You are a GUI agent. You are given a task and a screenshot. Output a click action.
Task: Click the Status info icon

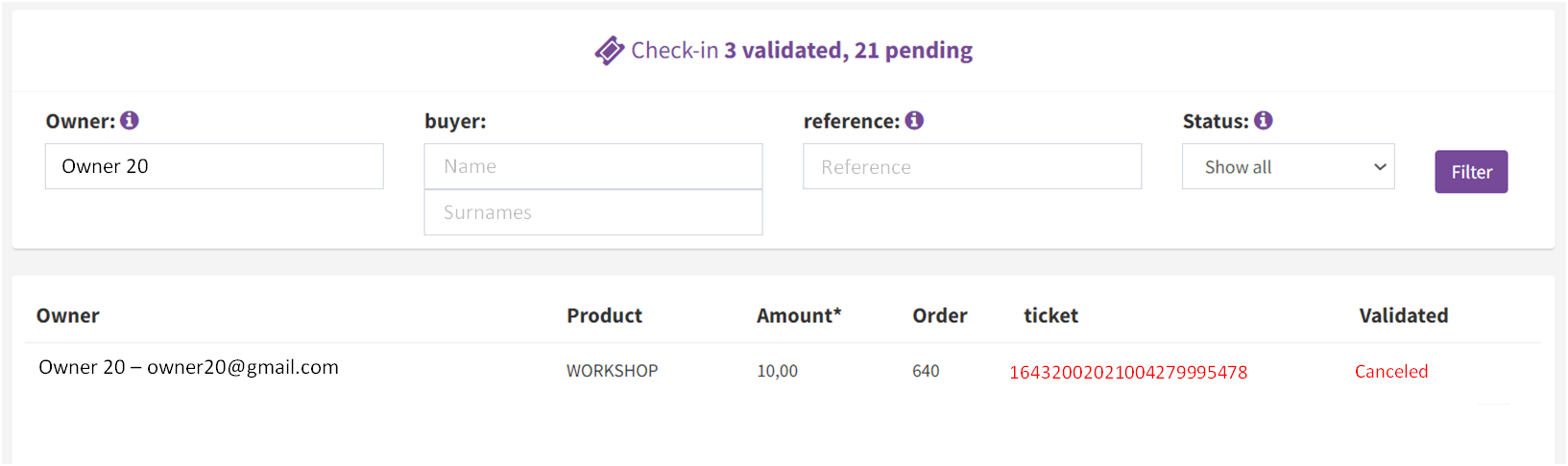(x=1264, y=120)
